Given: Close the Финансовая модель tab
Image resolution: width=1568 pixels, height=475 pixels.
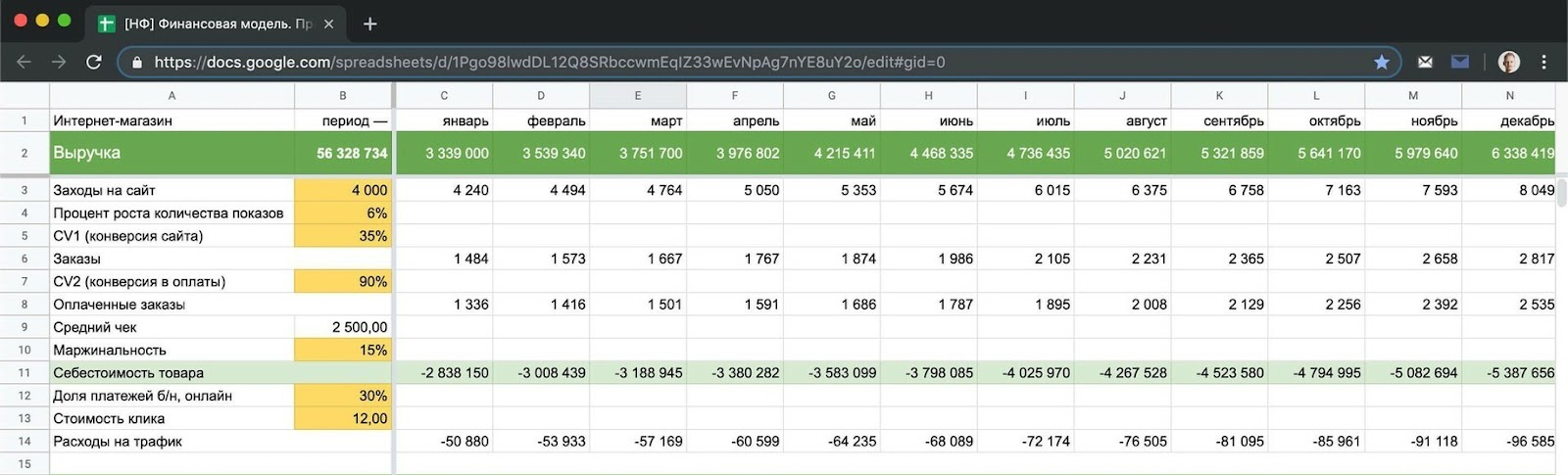Looking at the screenshot, I should point(328,24).
